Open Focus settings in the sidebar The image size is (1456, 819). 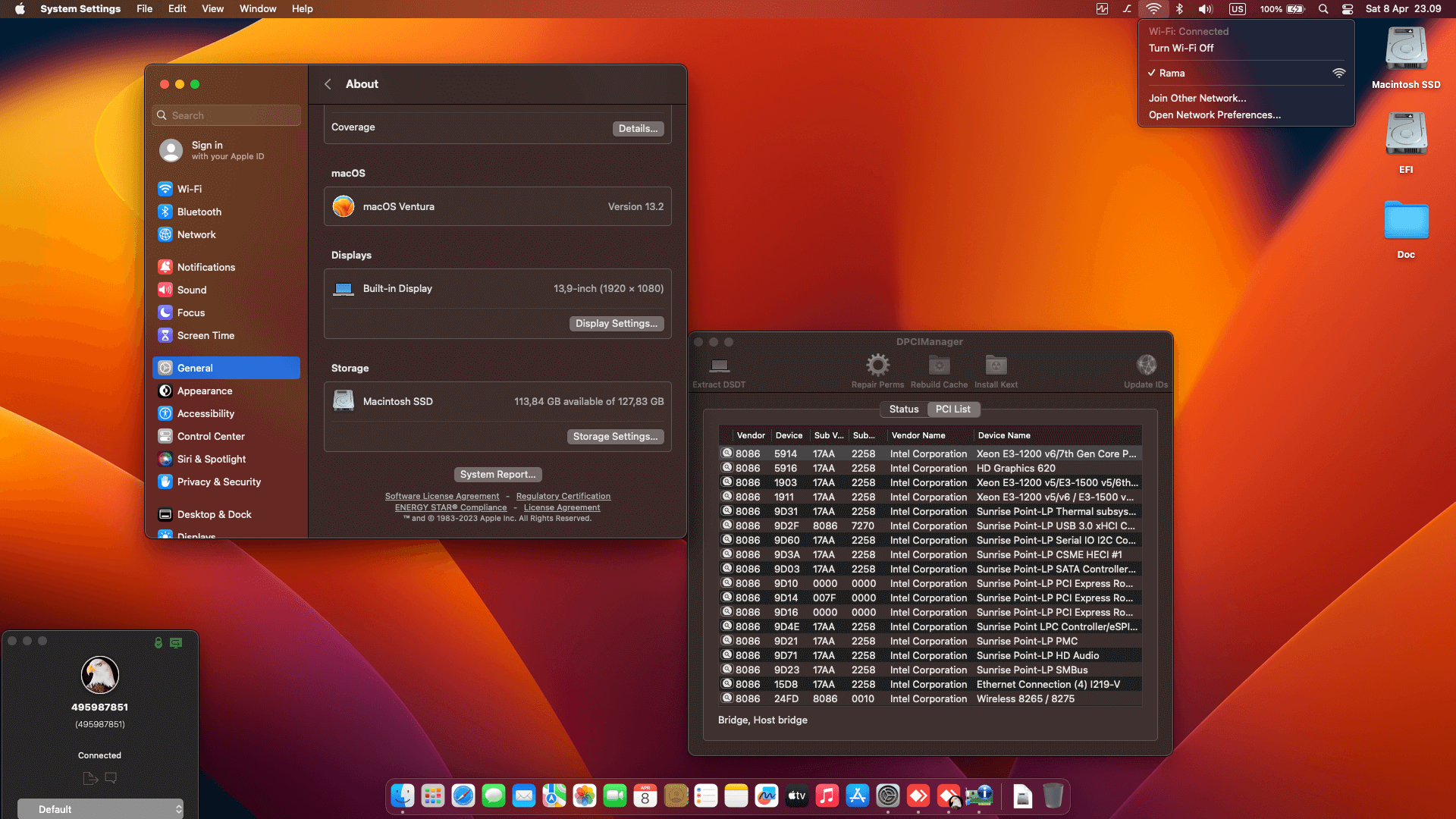coord(226,312)
